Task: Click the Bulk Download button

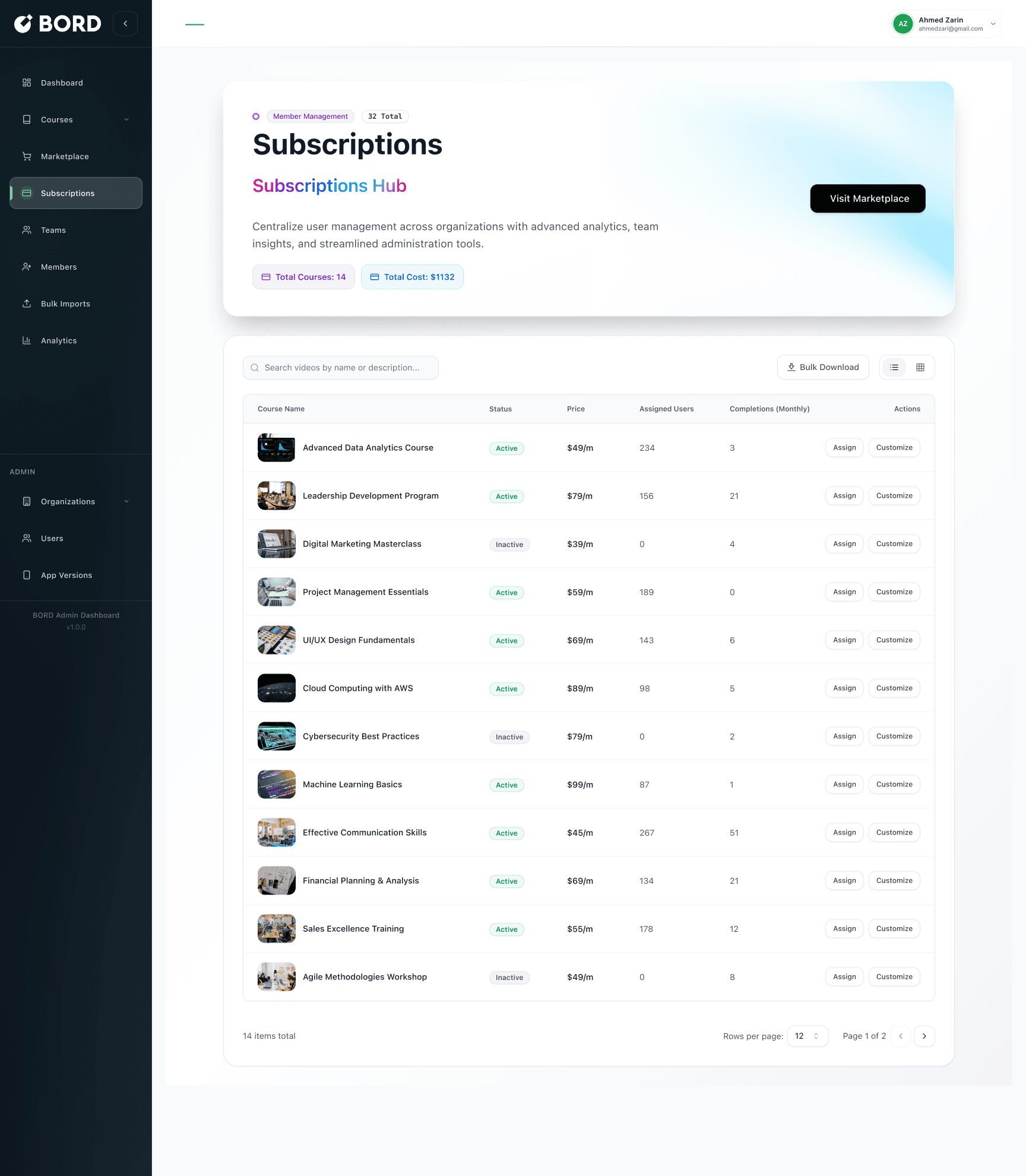Action: pos(823,367)
